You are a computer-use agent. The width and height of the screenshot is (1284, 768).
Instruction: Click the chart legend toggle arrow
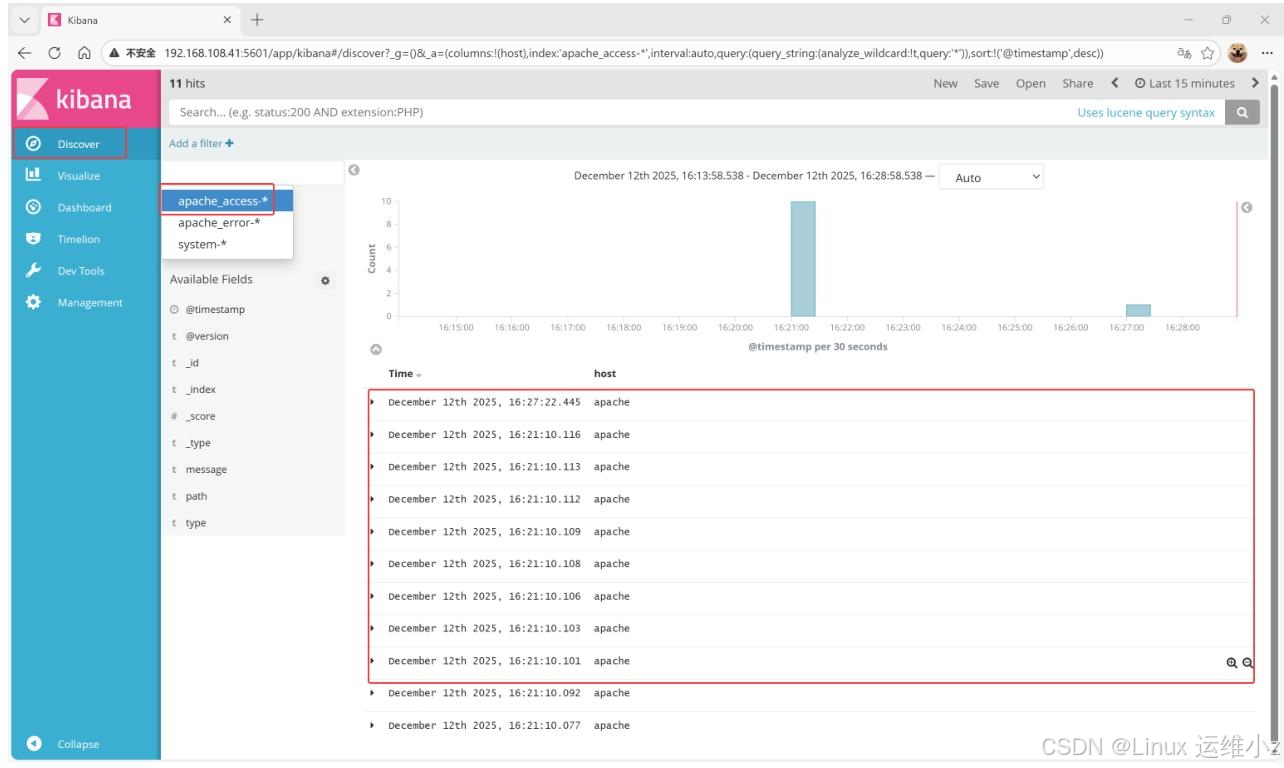click(1246, 208)
